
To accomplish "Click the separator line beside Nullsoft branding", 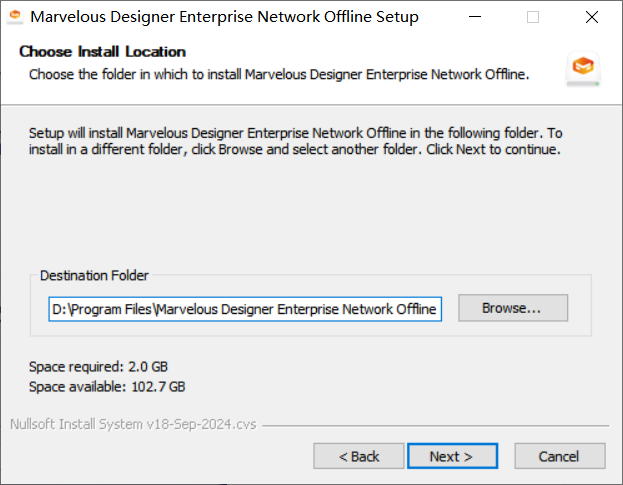I will (435, 425).
